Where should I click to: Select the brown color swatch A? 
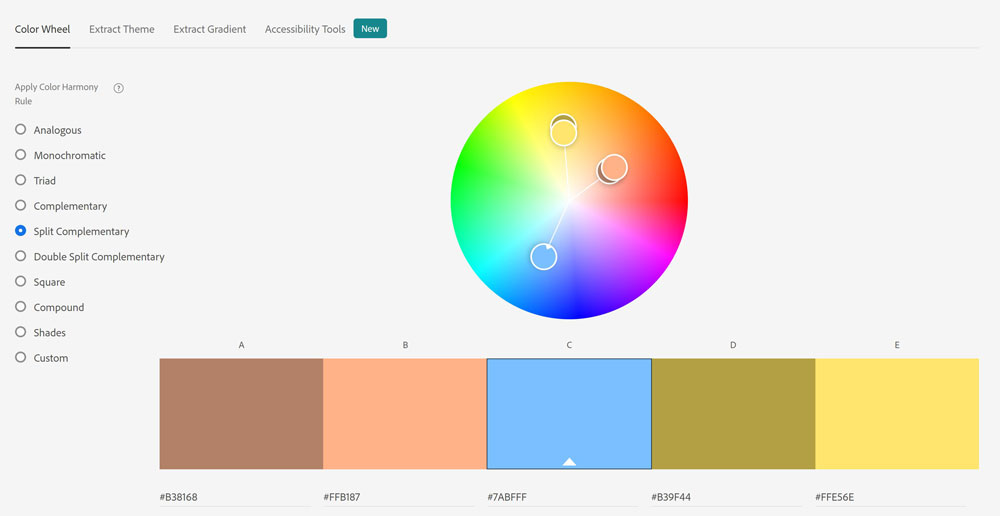tap(241, 413)
